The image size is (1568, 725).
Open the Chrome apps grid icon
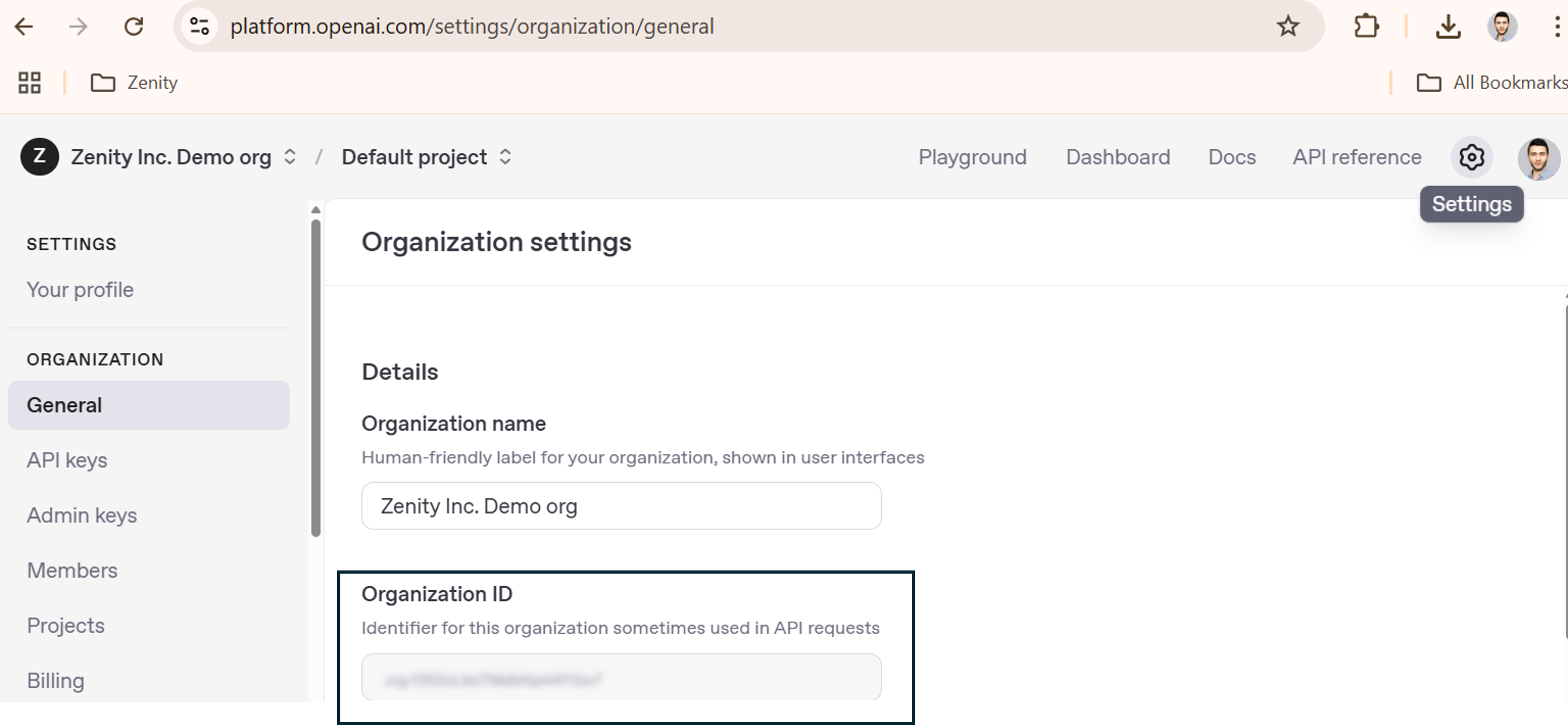[29, 83]
